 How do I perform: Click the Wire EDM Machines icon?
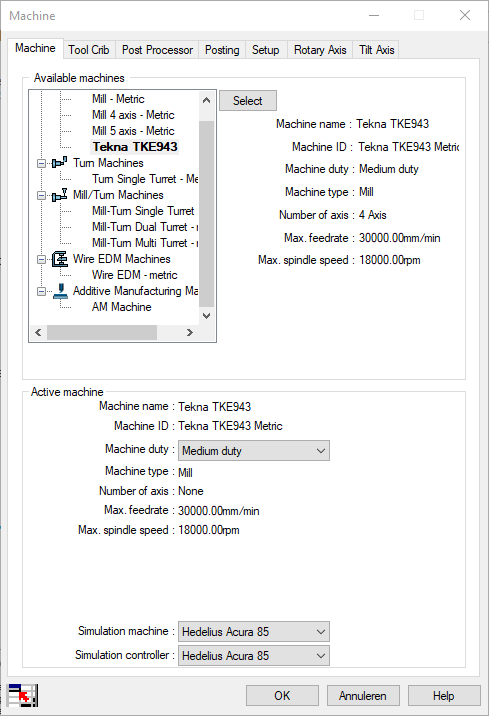59,259
